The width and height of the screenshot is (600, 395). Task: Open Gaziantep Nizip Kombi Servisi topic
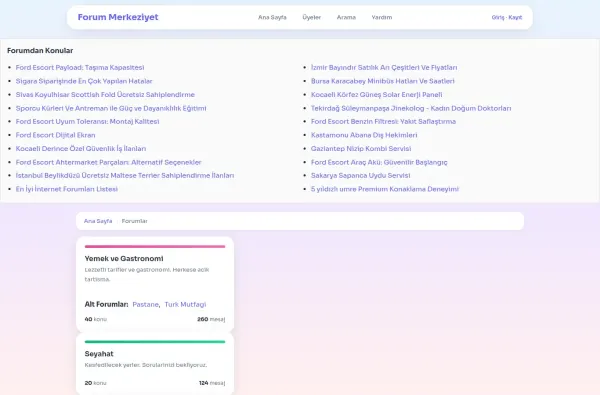pos(361,149)
